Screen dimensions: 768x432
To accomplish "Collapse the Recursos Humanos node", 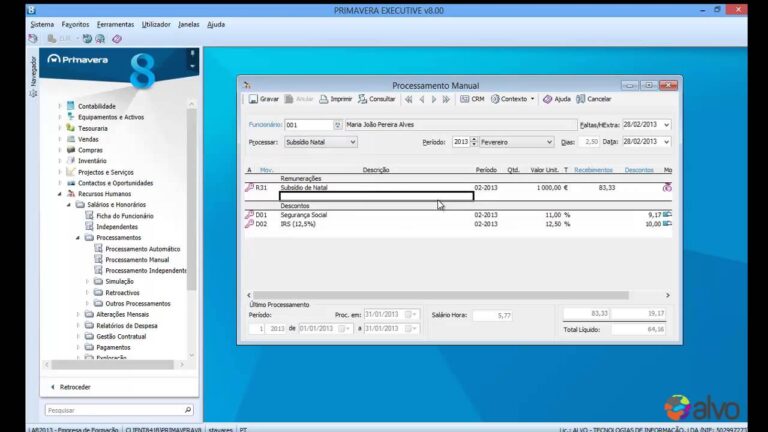I will click(x=60, y=194).
